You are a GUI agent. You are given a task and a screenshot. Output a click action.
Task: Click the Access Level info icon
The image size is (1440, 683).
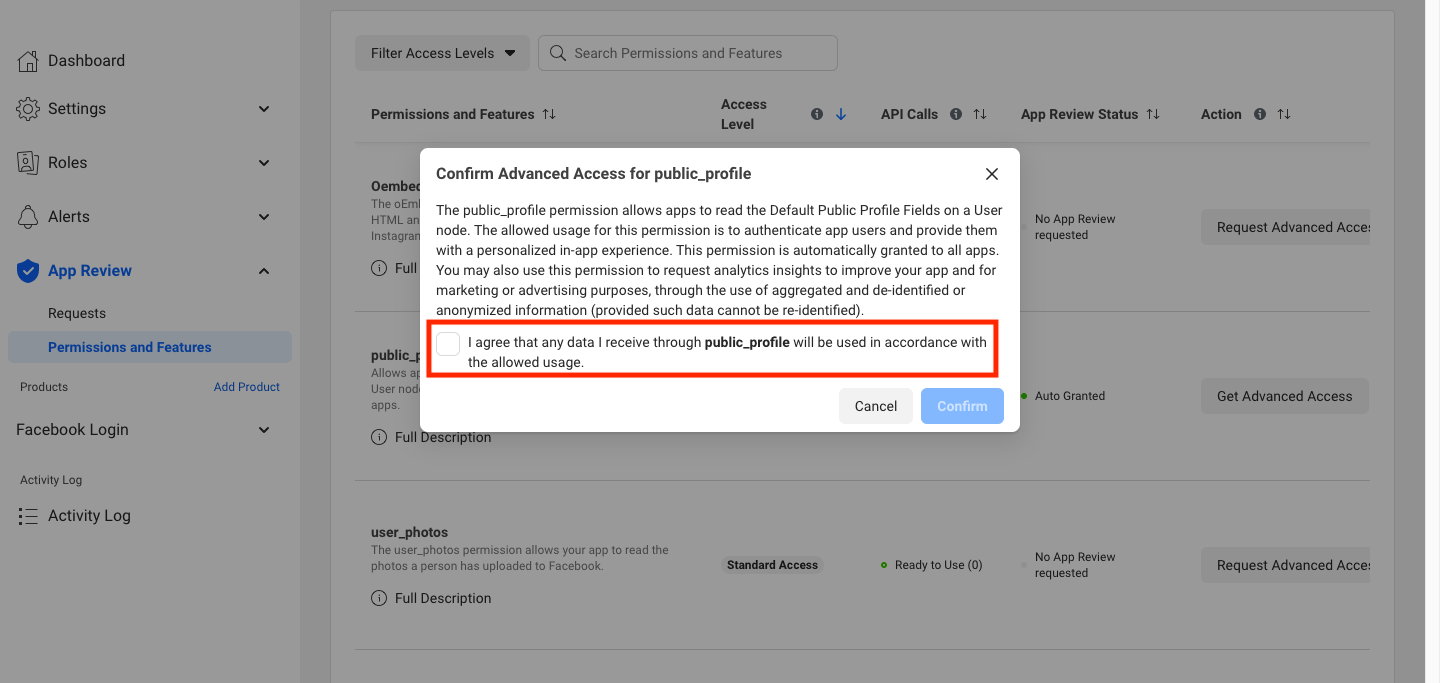[x=817, y=114]
